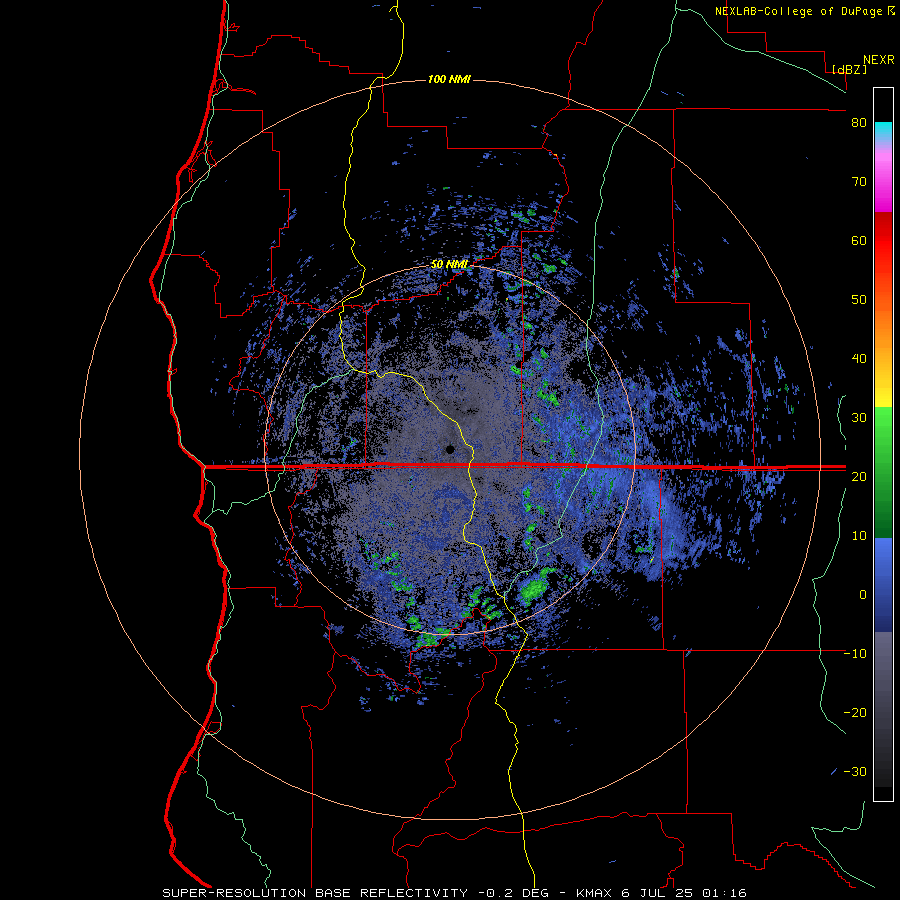Click the -10 value on the dBZ scale
The width and height of the screenshot is (900, 900).
point(855,654)
